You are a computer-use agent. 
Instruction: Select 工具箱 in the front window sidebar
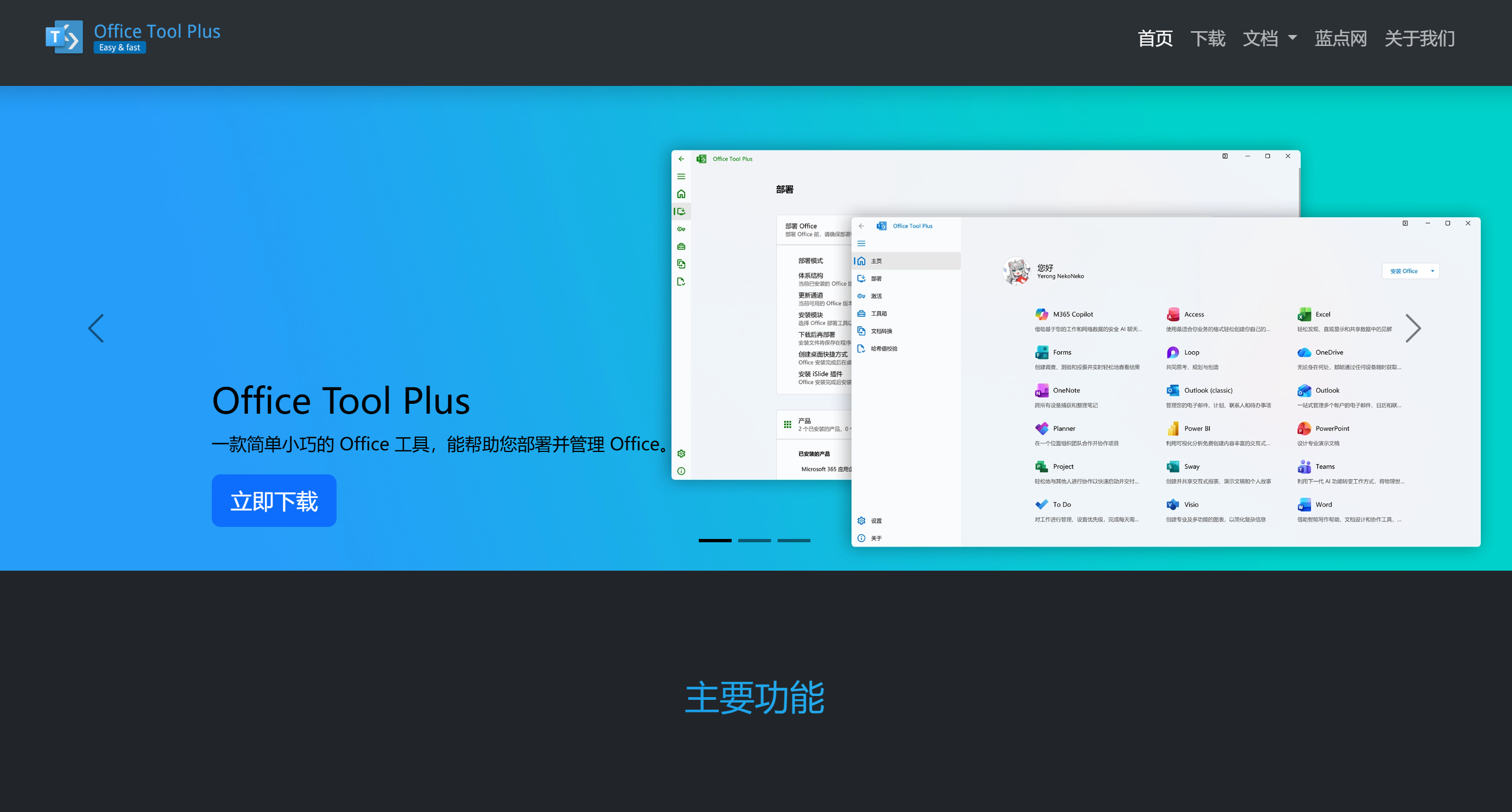click(907, 314)
